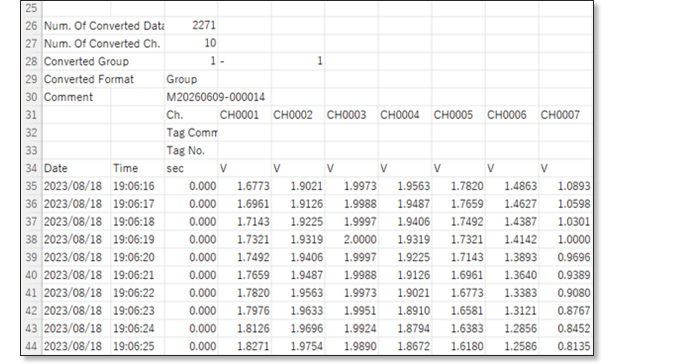Select row header 31
This screenshot has height=364, width=673.
(31, 115)
